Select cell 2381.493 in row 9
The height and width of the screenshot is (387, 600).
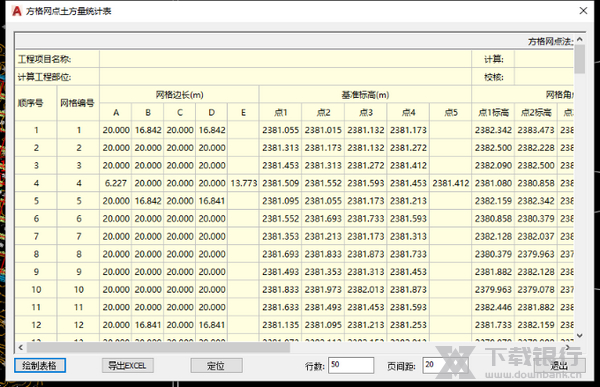(x=280, y=272)
